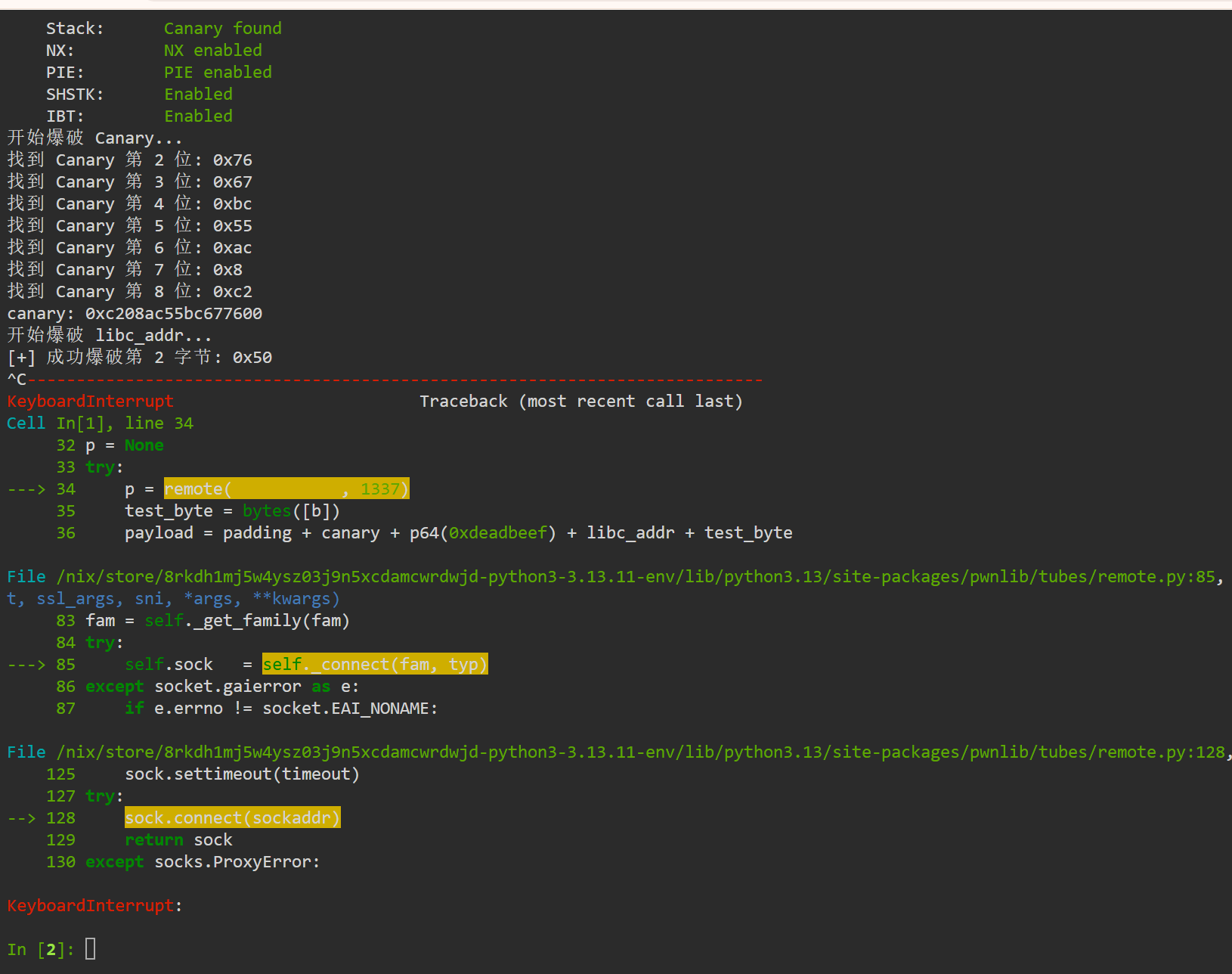Click the Canary byte 8 value 0xc2
Image resolution: width=1232 pixels, height=974 pixels.
[233, 292]
